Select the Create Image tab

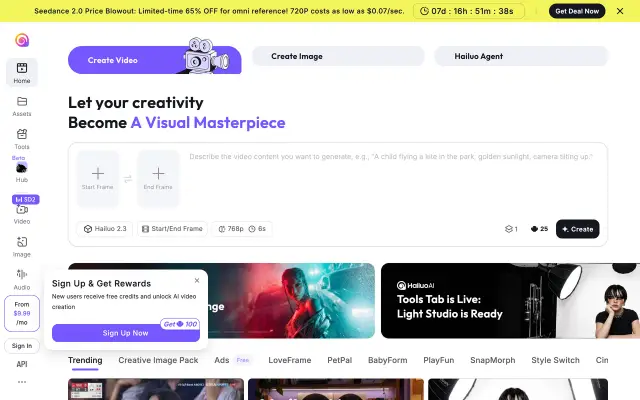coord(338,56)
